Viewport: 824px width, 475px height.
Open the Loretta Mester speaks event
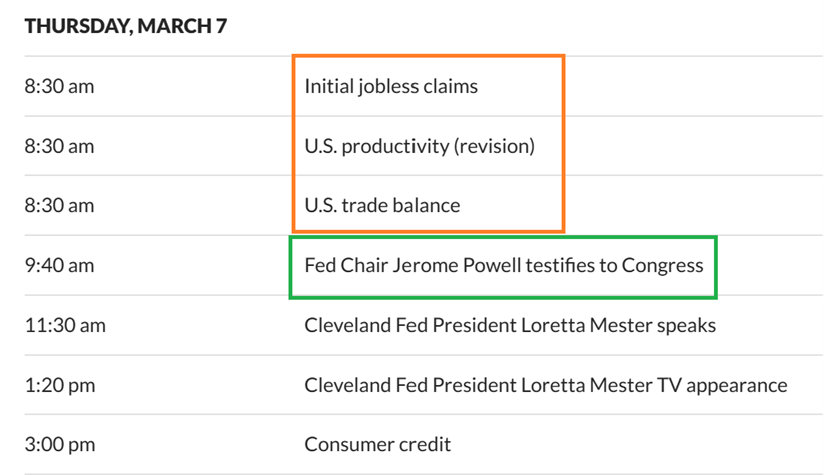click(510, 325)
